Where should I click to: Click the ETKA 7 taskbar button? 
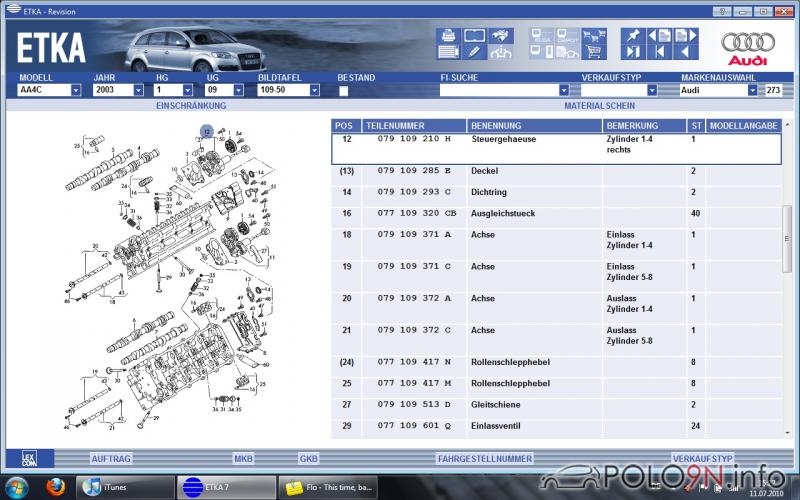(x=226, y=487)
